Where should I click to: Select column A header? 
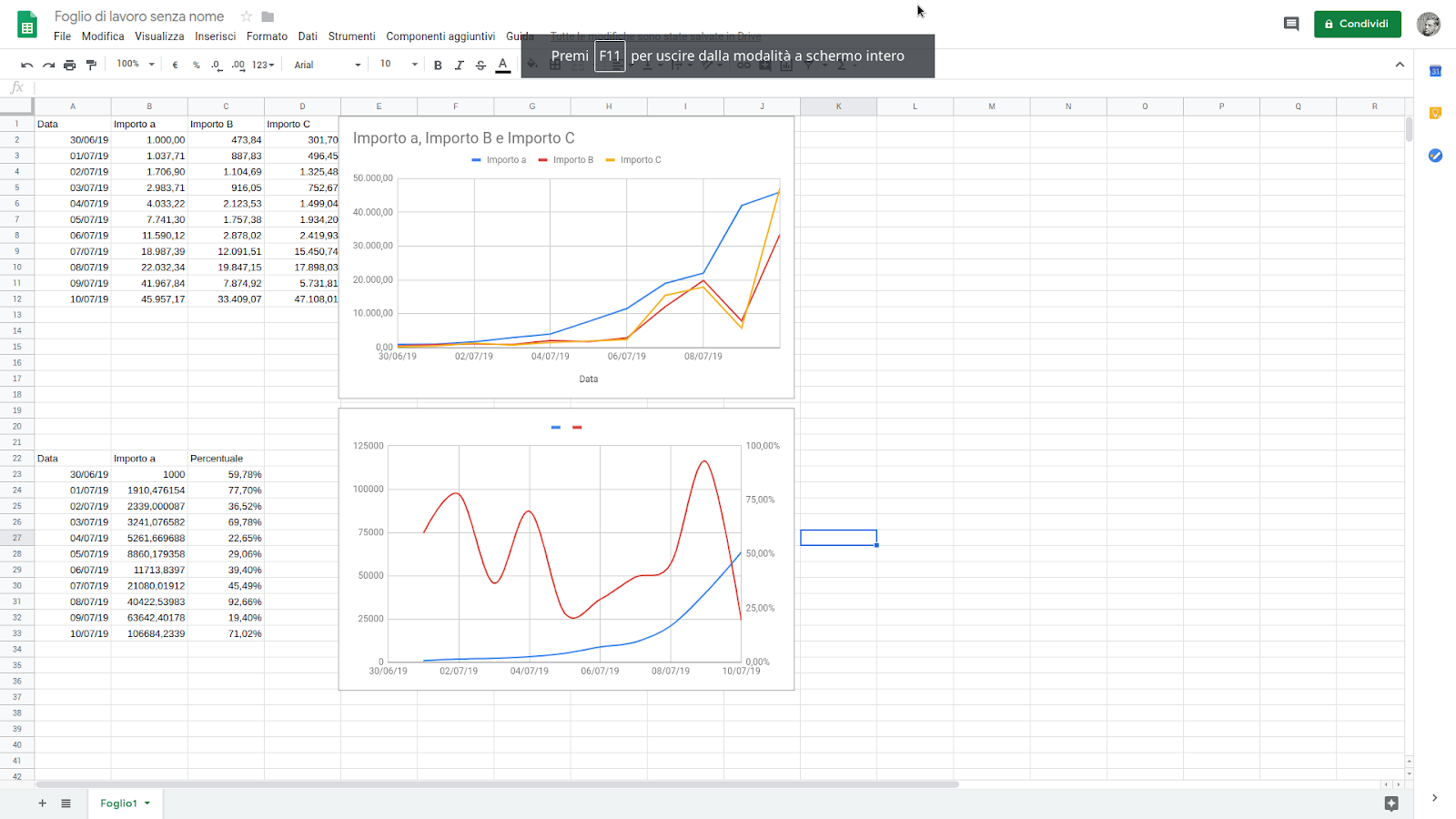tap(73, 106)
